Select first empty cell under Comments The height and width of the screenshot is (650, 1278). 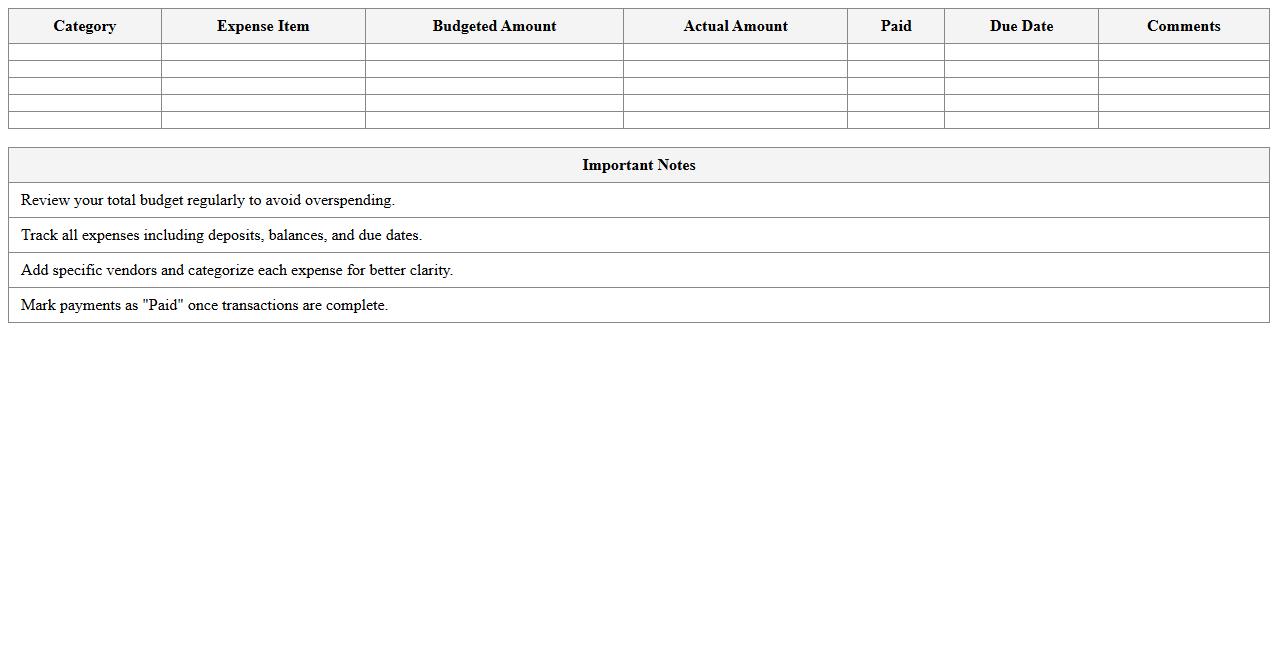(1183, 52)
